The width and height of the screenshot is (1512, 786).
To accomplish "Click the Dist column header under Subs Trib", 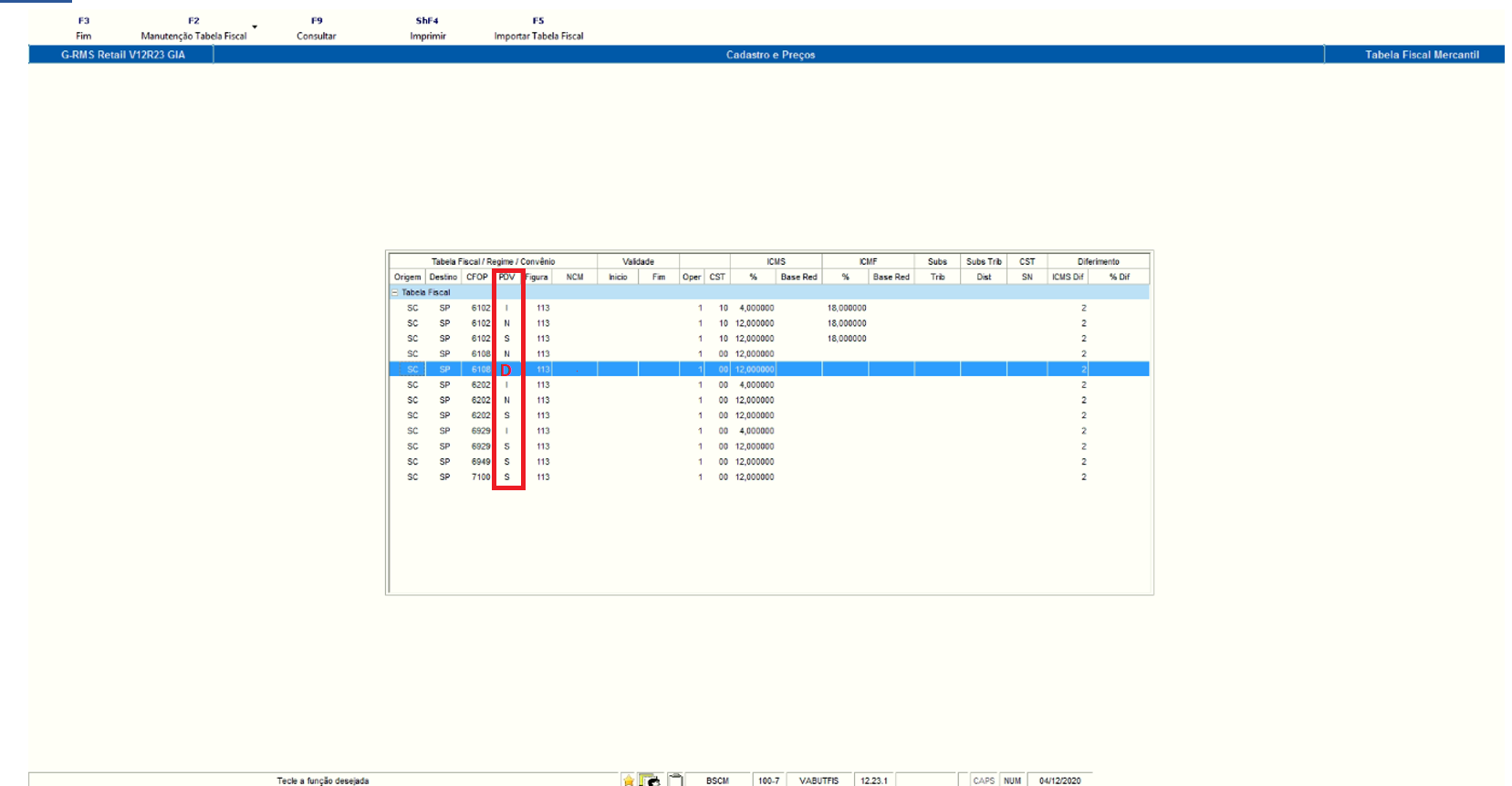I will [984, 277].
